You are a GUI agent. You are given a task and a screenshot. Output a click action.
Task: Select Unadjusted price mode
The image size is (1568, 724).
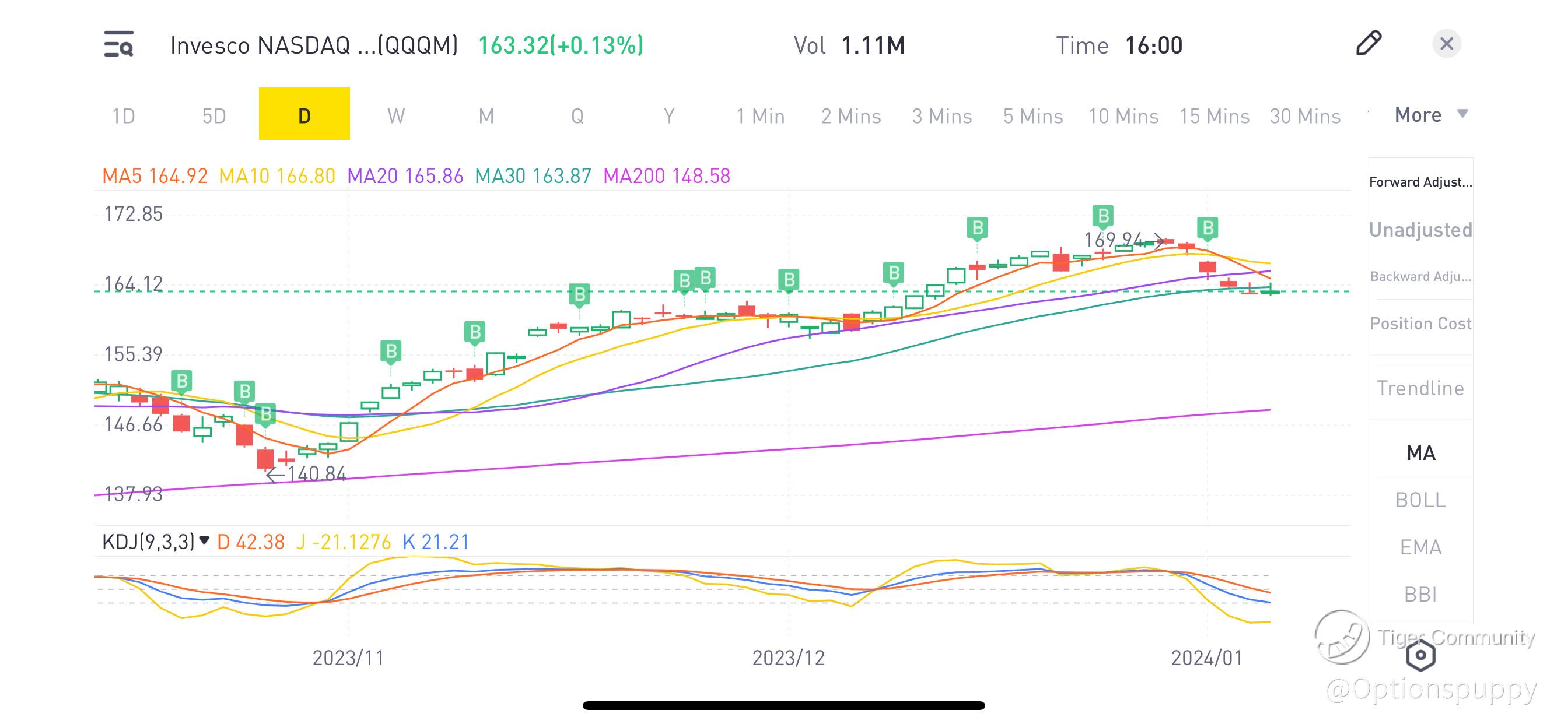[1420, 229]
